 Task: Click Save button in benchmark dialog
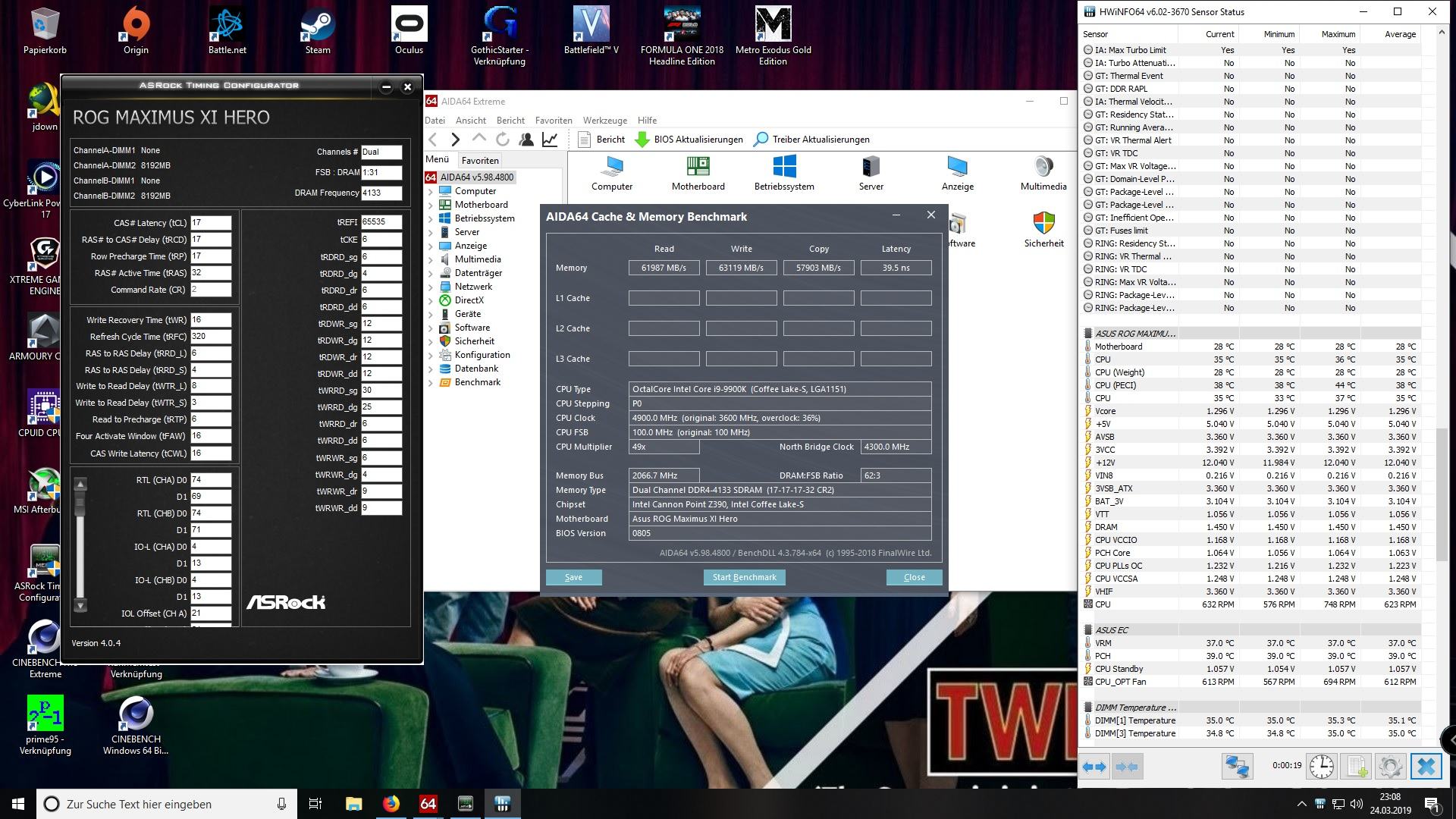click(573, 577)
